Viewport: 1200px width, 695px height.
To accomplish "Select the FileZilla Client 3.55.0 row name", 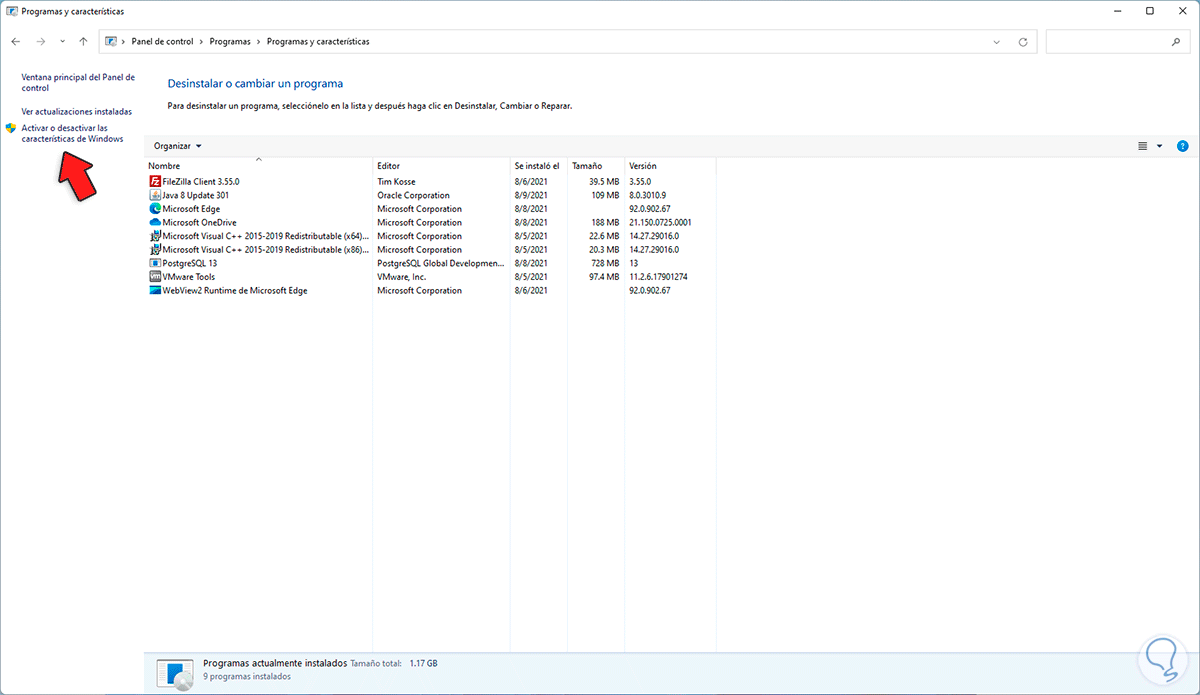I will pyautogui.click(x=201, y=182).
